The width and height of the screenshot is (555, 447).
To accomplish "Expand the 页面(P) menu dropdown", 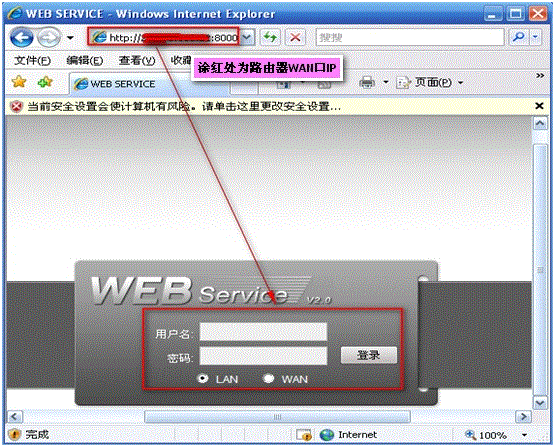I will tap(460, 83).
